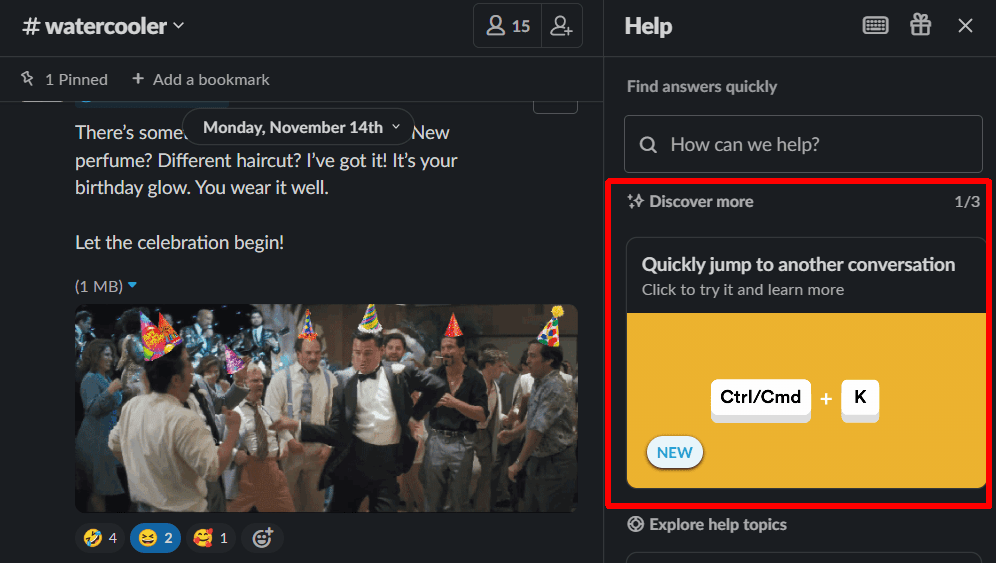The width and height of the screenshot is (996, 563).
Task: Click the add people icon in channel header
Action: pyautogui.click(x=561, y=26)
